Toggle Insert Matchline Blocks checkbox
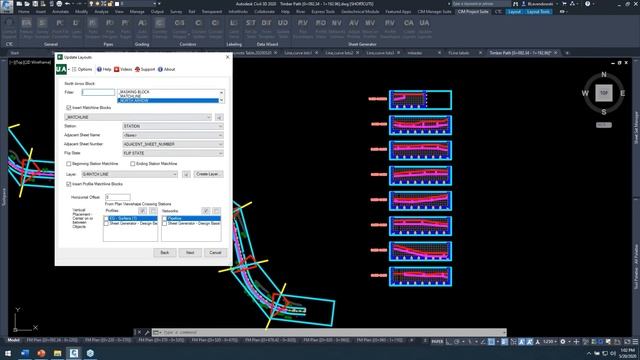640x360 pixels. pyautogui.click(x=69, y=108)
